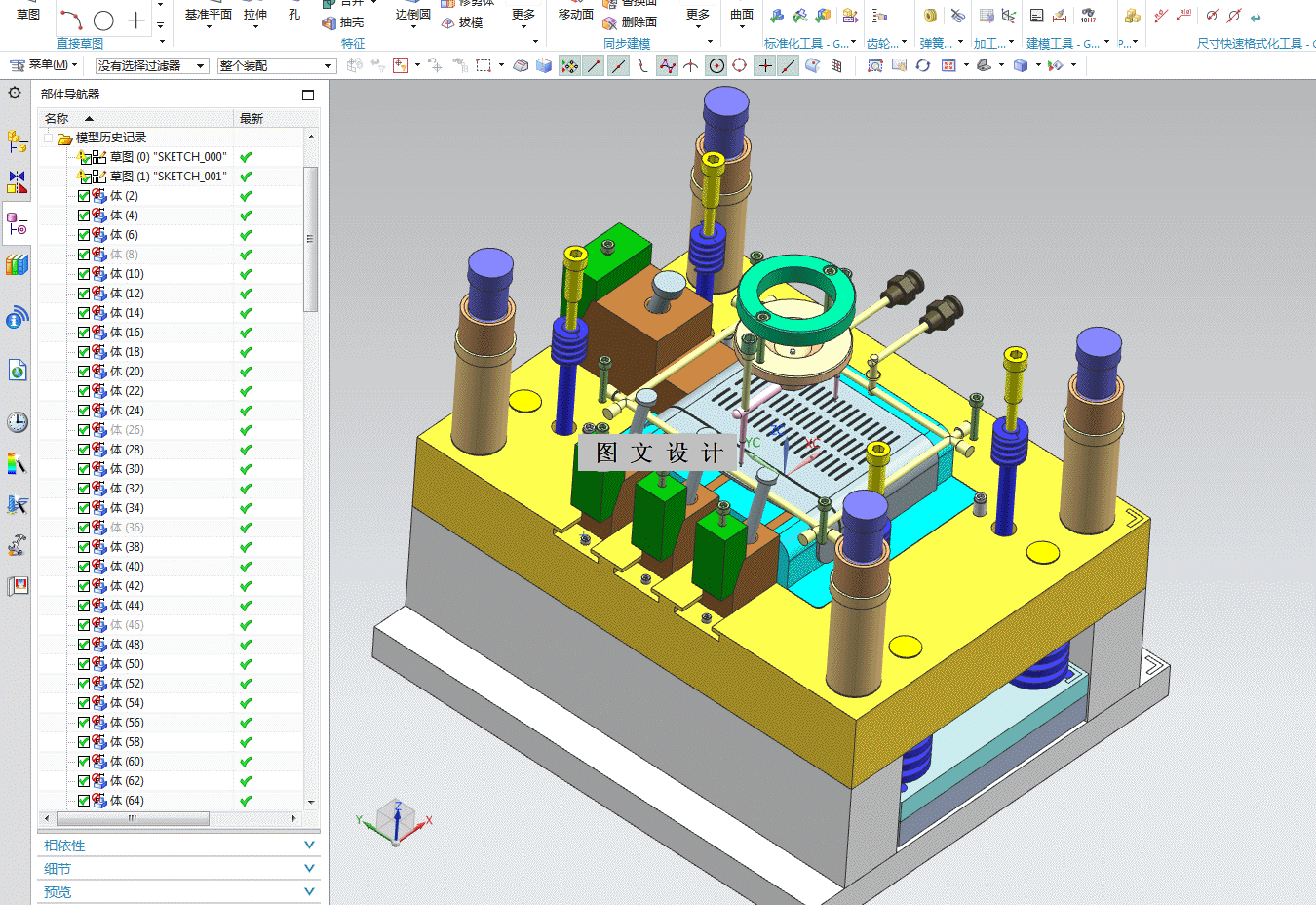Viewport: 1316px width, 905px height.
Task: Click the snap to intersection plus icon
Action: click(765, 65)
